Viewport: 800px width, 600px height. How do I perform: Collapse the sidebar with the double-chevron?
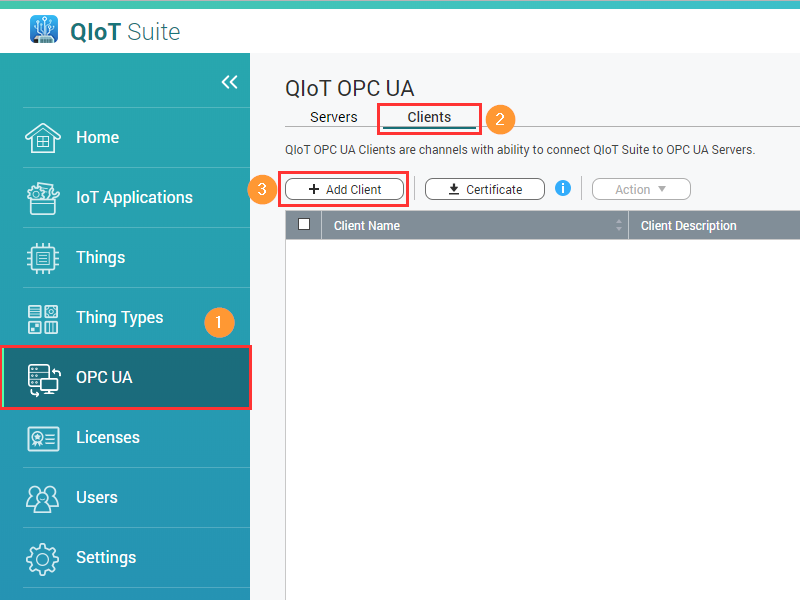229,82
